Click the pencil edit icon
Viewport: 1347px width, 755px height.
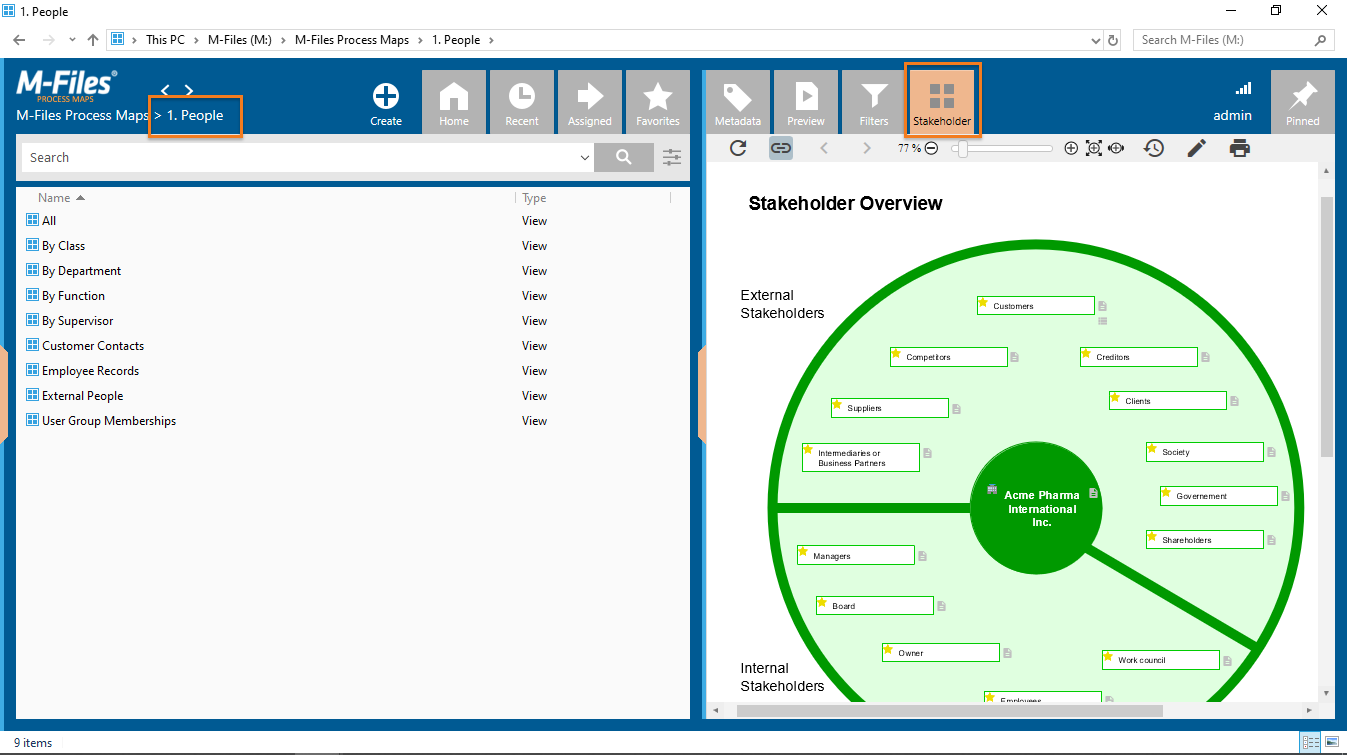(1196, 148)
